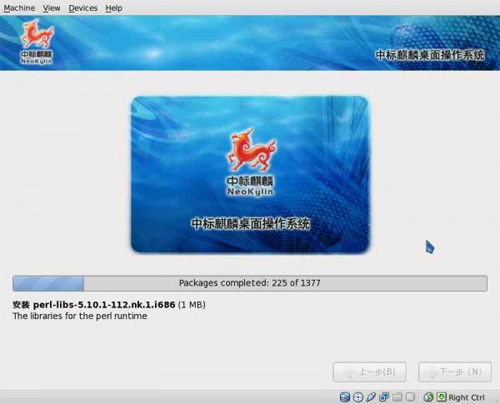Click the 下一步(N) next button
This screenshot has width=500, height=404.
[455, 372]
